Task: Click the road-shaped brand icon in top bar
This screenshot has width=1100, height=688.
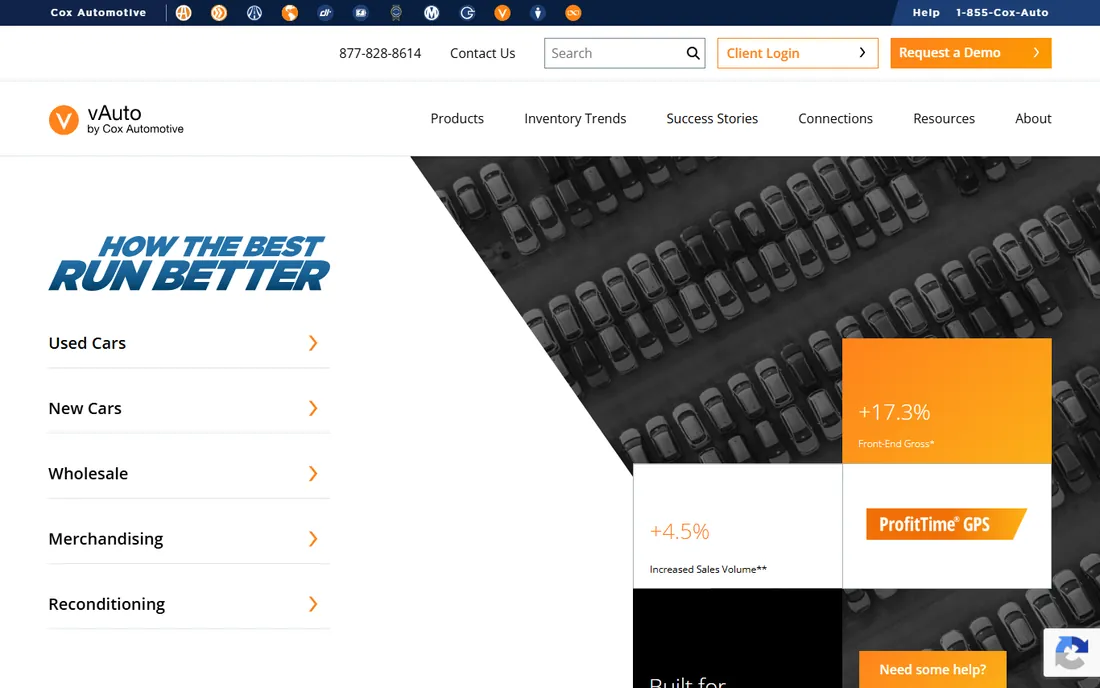Action: 254,13
